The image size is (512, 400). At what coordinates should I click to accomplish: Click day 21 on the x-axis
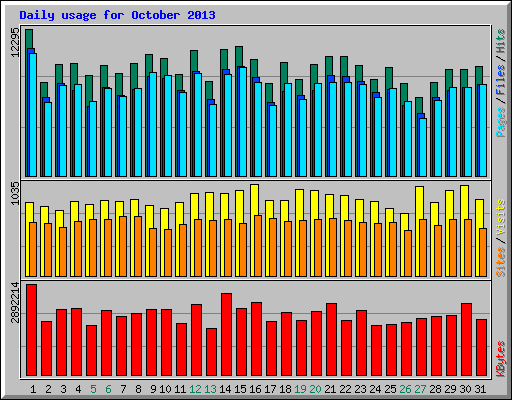pos(330,389)
